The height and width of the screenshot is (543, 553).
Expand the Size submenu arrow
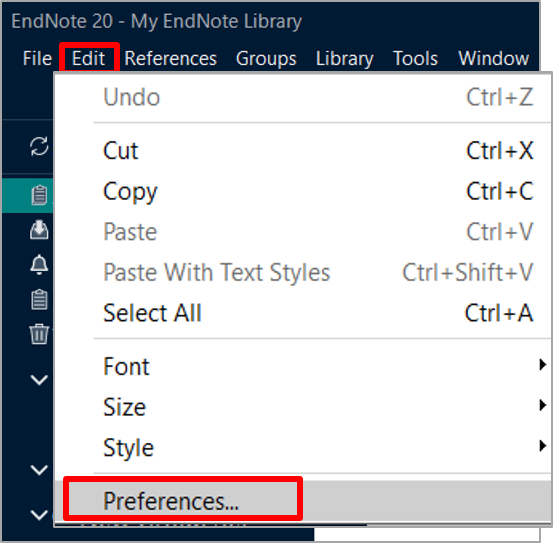coord(543,405)
